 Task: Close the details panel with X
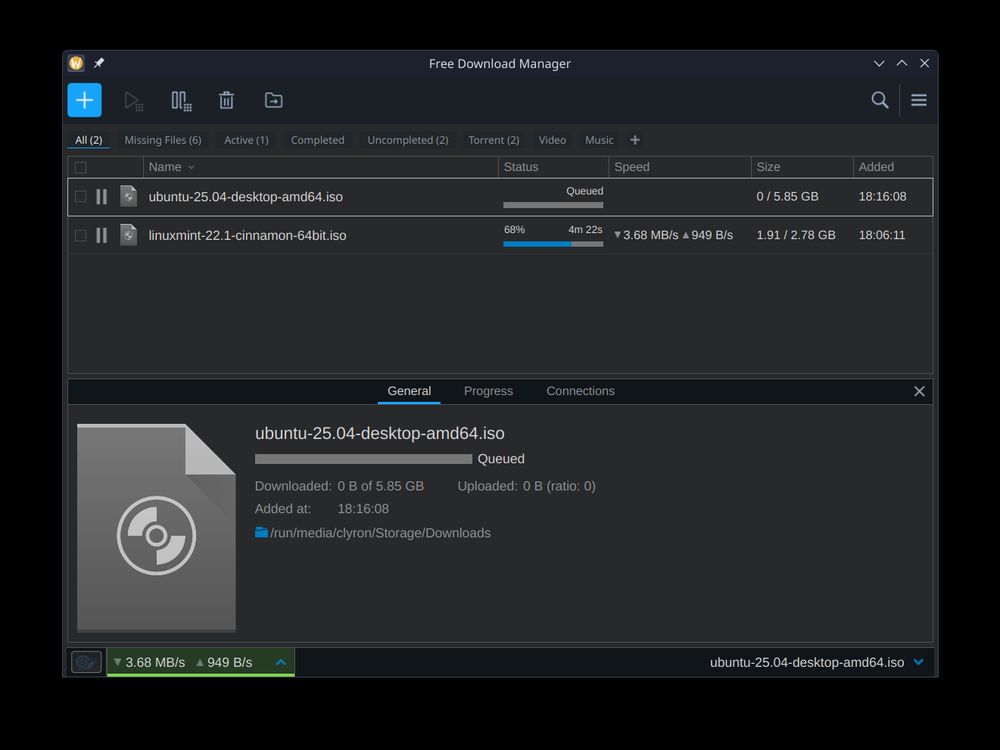point(919,391)
